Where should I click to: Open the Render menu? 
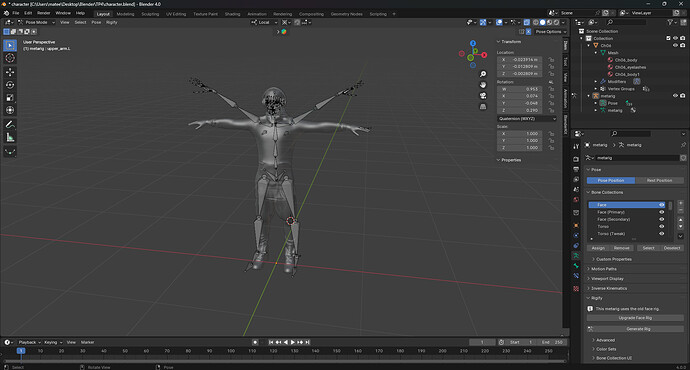(44, 13)
